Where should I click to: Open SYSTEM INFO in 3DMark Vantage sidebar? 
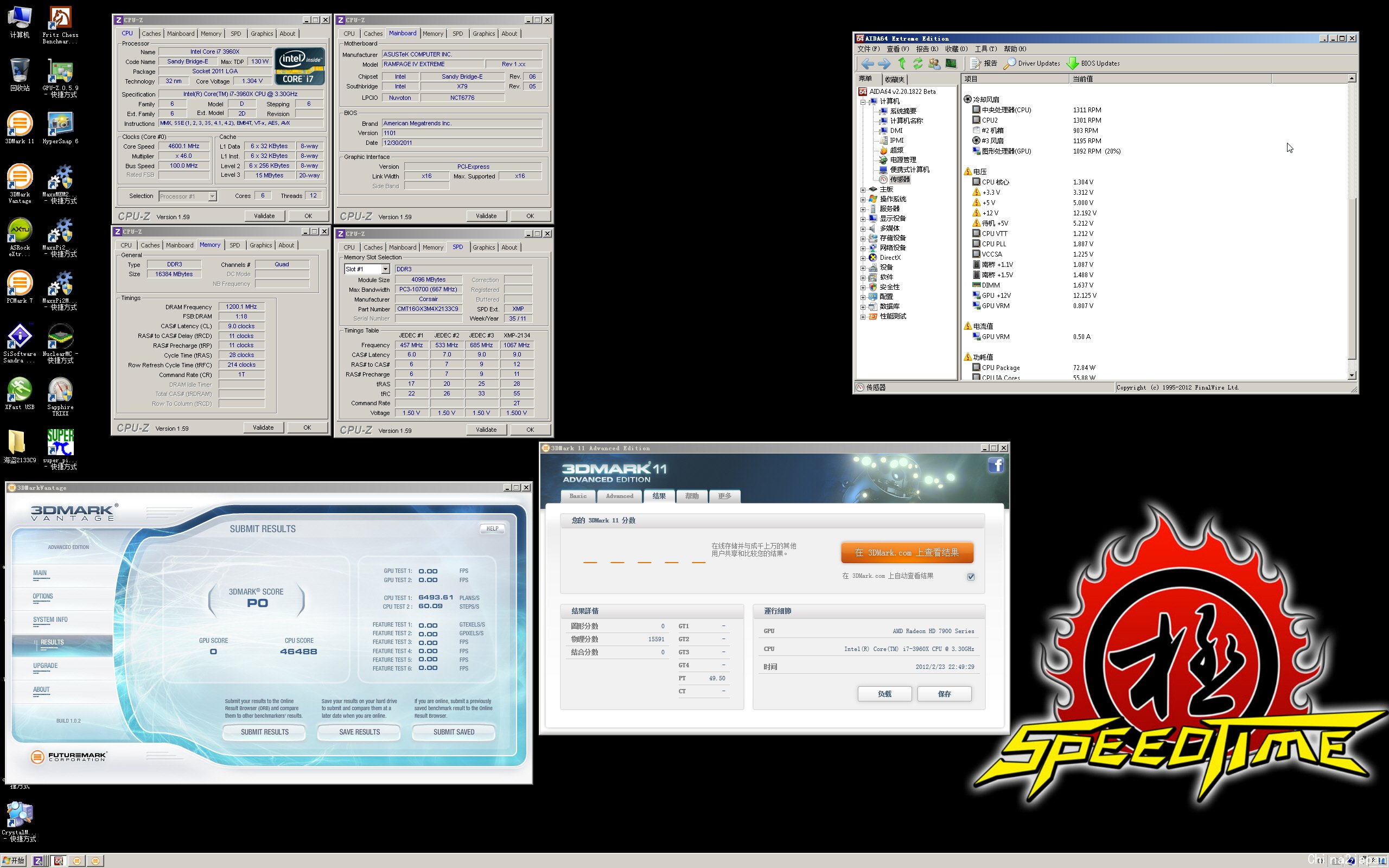(50, 620)
